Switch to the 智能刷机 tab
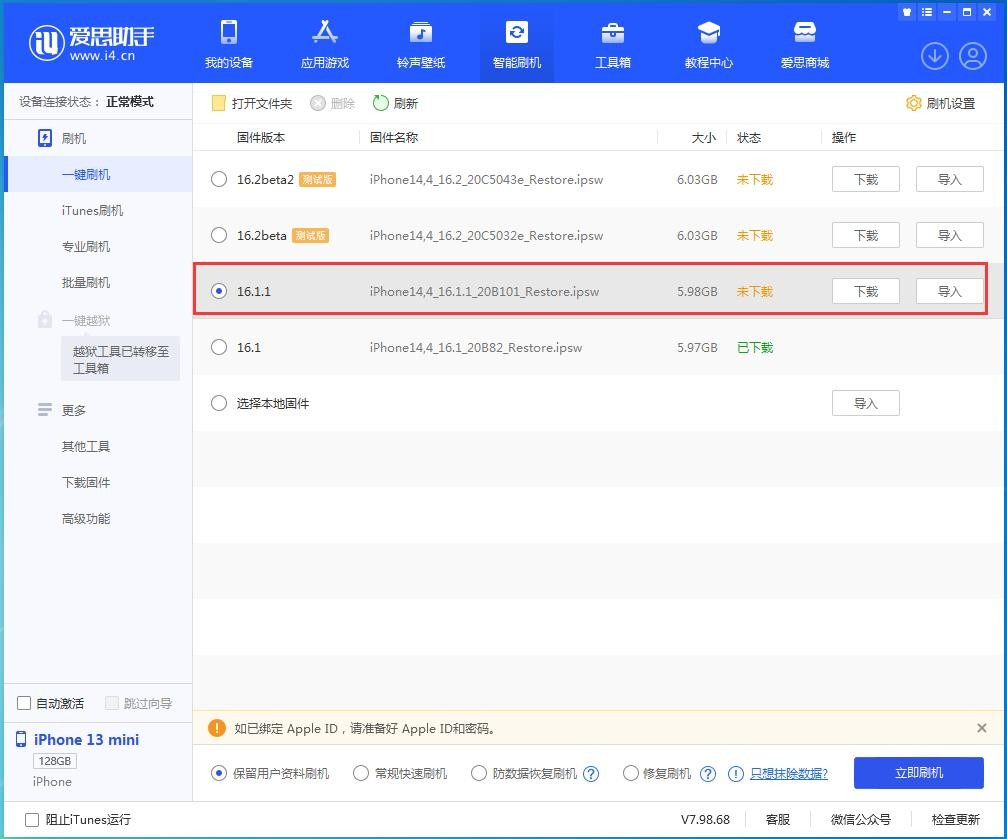This screenshot has height=839, width=1007. pyautogui.click(x=516, y=44)
